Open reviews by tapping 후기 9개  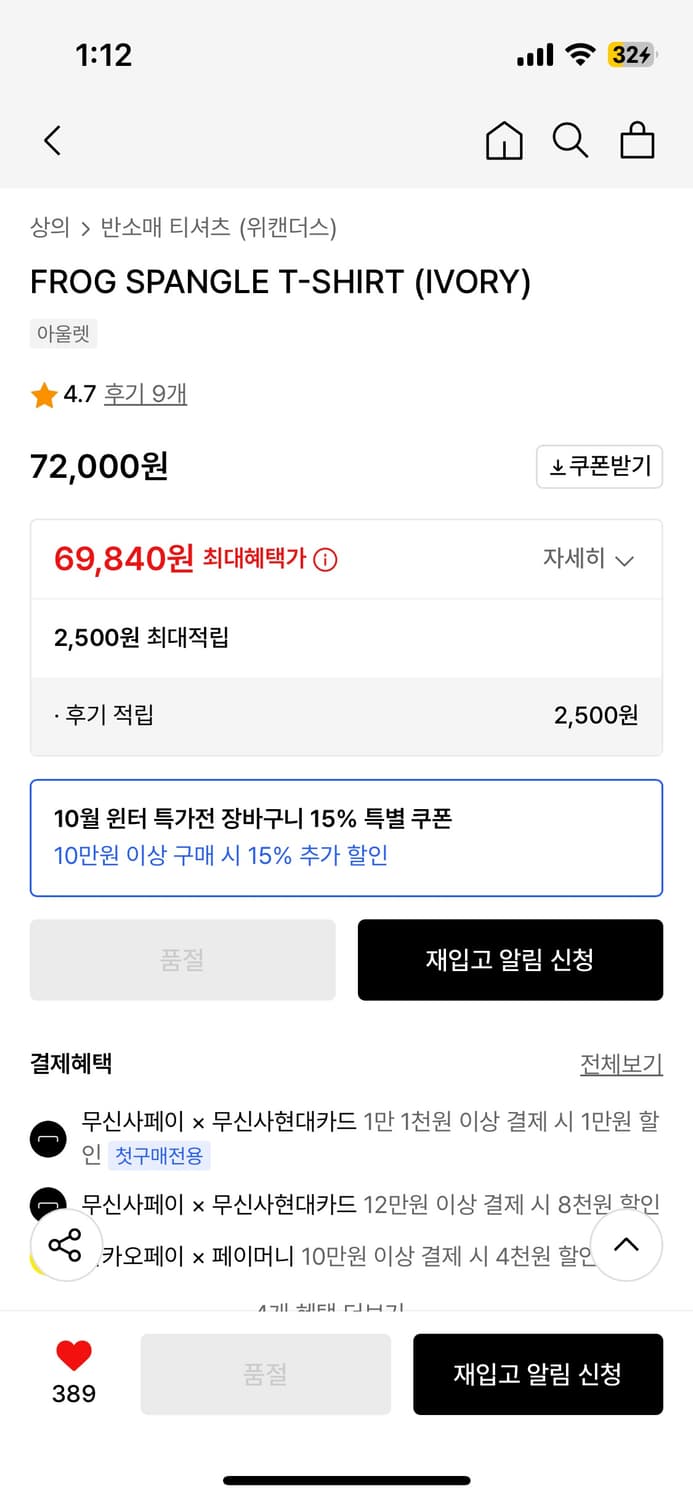point(143,394)
